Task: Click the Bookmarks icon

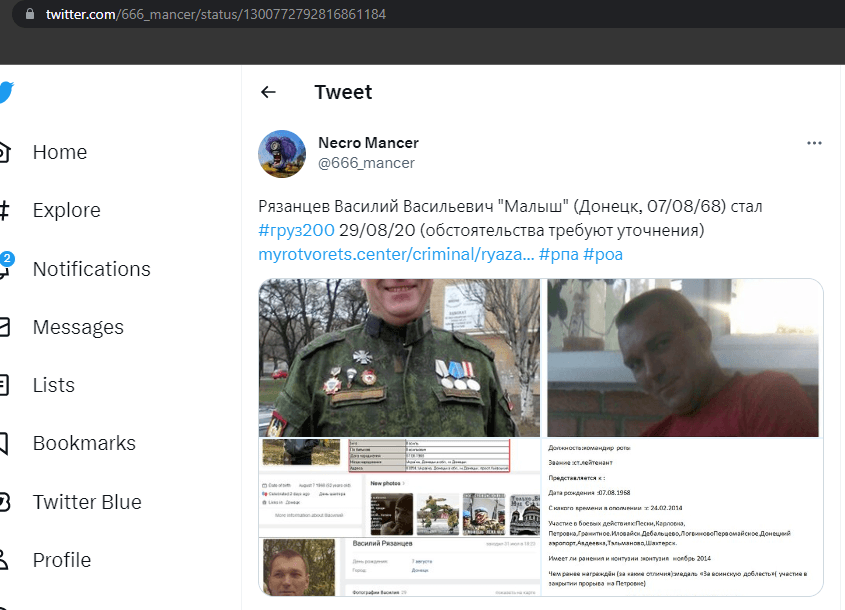Action: pyautogui.click(x=4, y=443)
